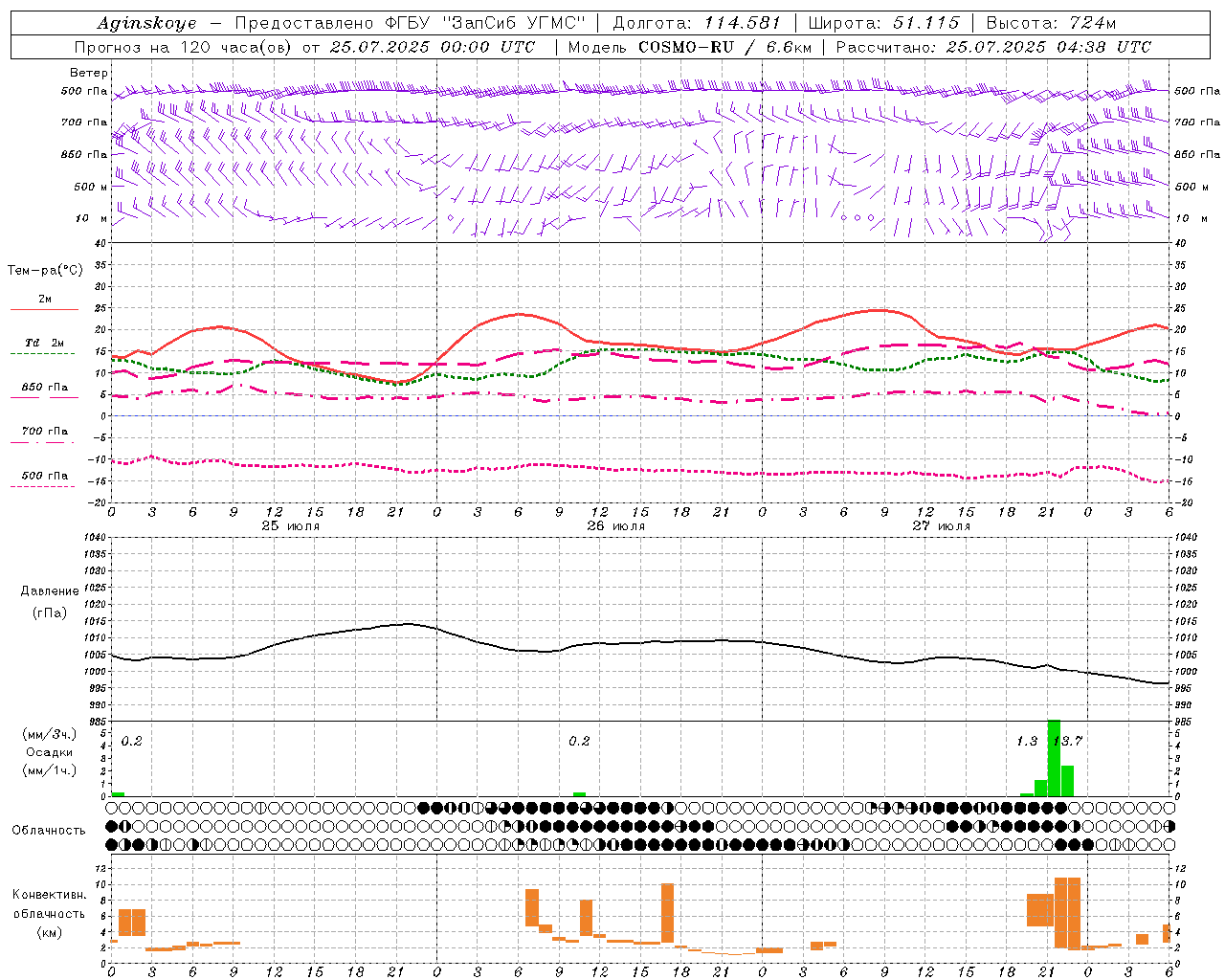Click the 27 июля date label
Image resolution: width=1225 pixels, height=980 pixels.
point(941,526)
